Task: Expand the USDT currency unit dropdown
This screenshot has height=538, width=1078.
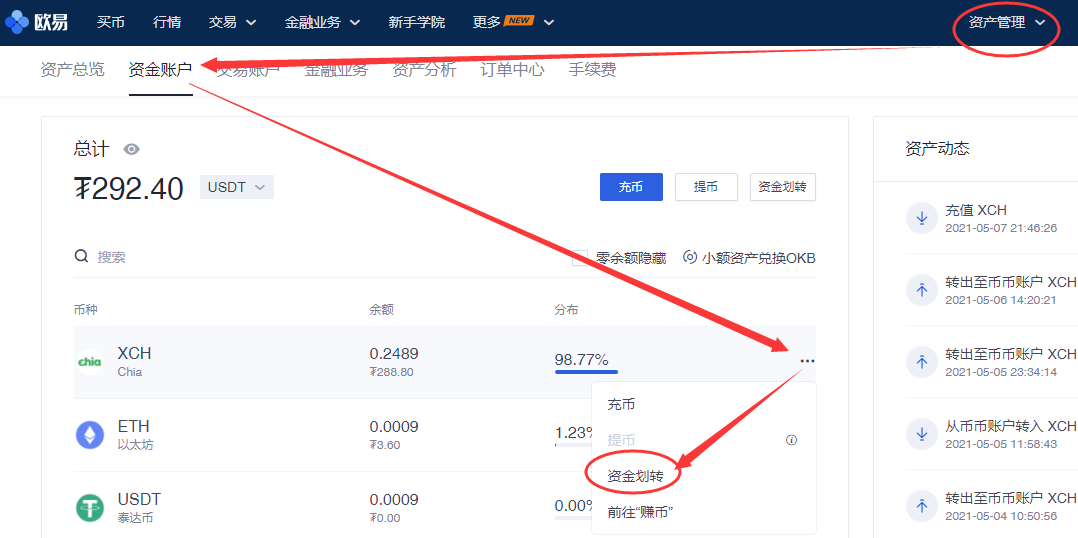Action: pos(237,187)
